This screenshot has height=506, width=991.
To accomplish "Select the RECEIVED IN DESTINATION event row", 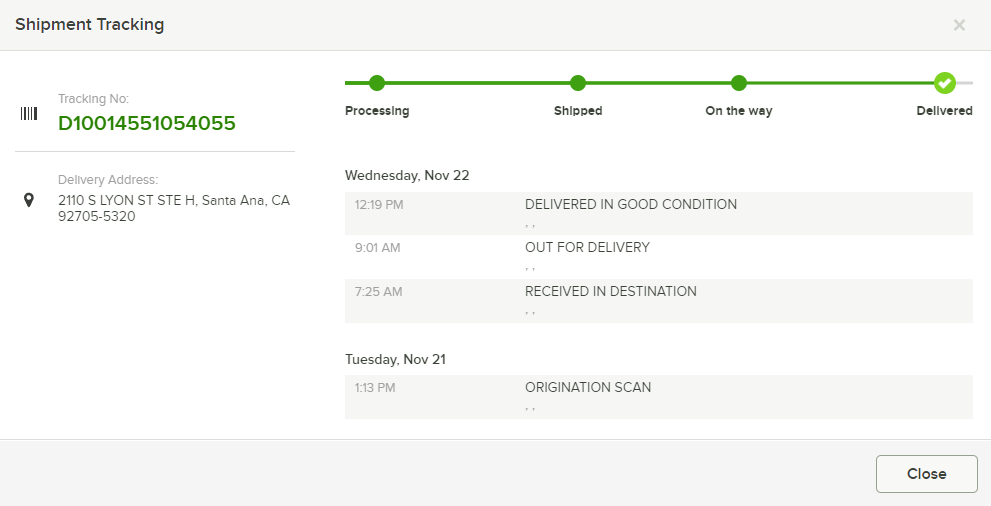I will click(x=659, y=301).
